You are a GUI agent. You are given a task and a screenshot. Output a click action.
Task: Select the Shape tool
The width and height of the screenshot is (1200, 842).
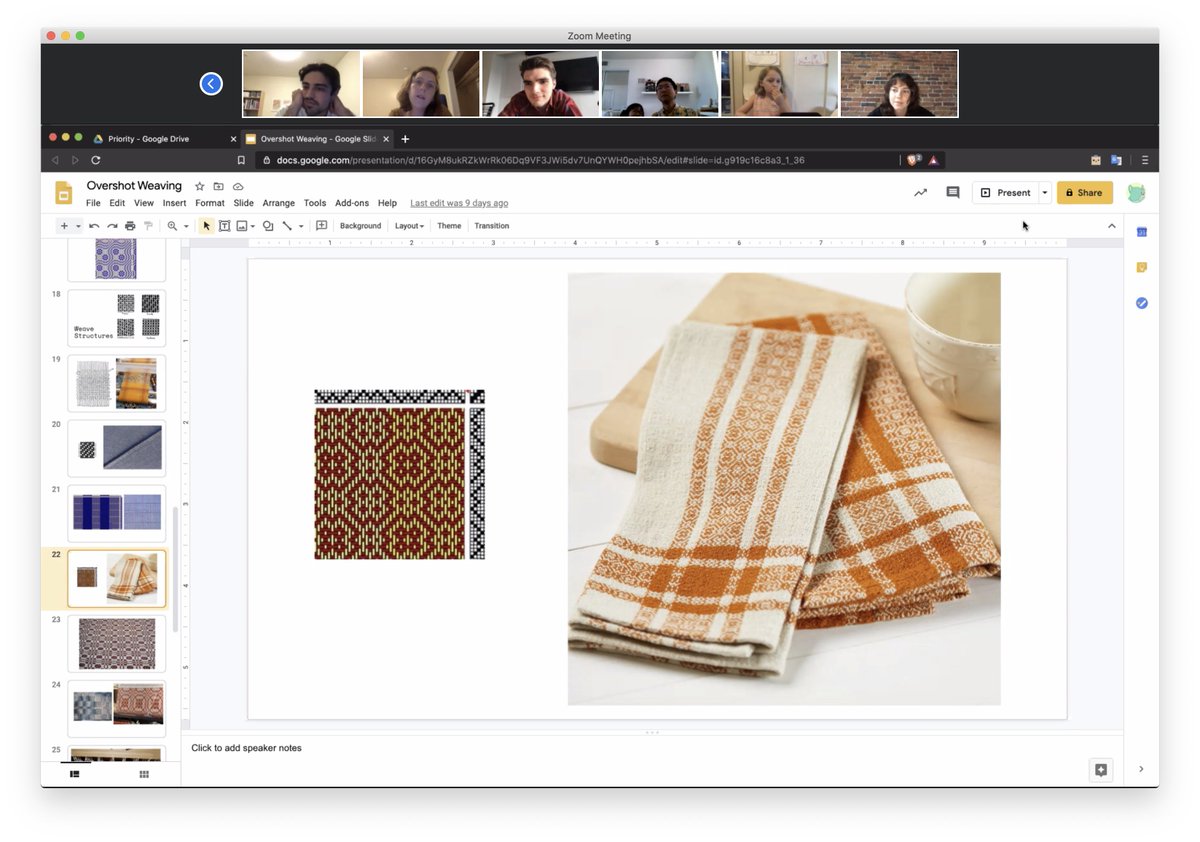(x=268, y=226)
